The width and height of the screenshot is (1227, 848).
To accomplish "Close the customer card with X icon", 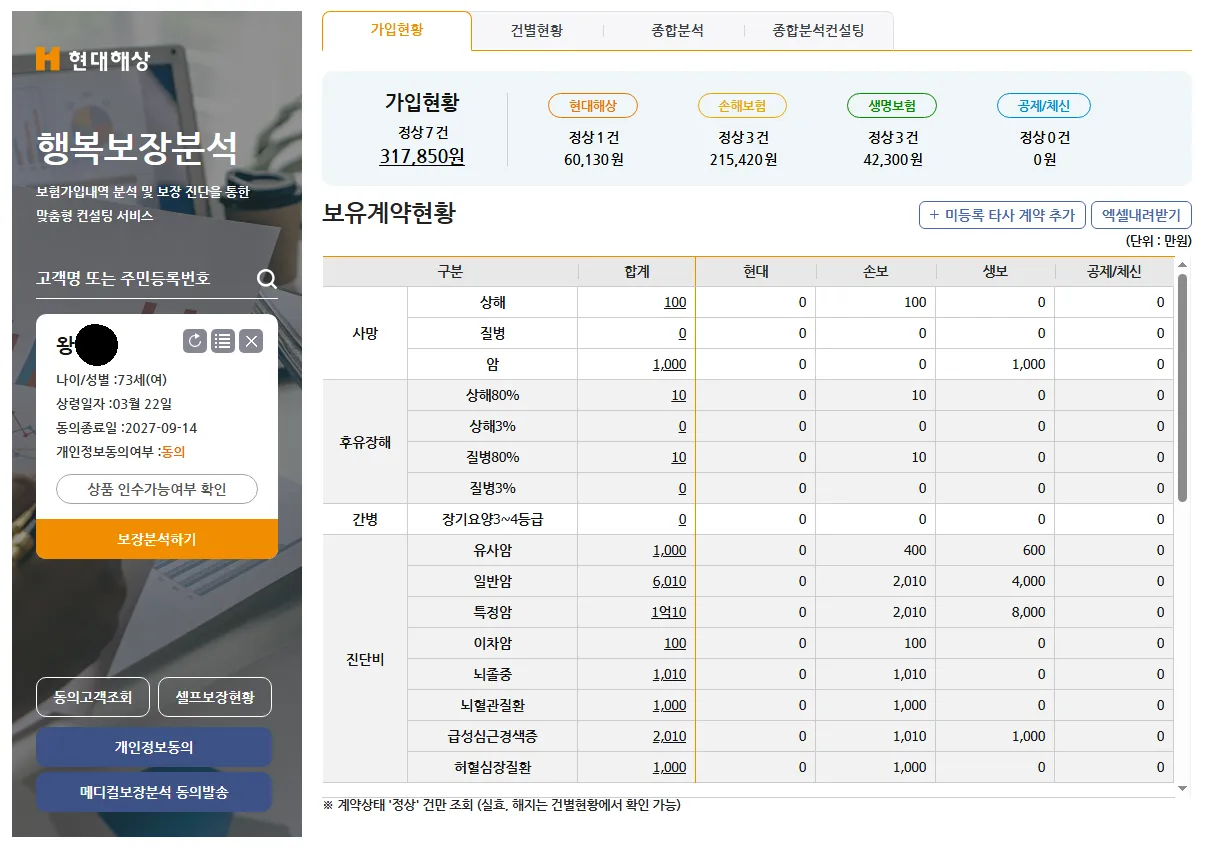I will pos(252,342).
